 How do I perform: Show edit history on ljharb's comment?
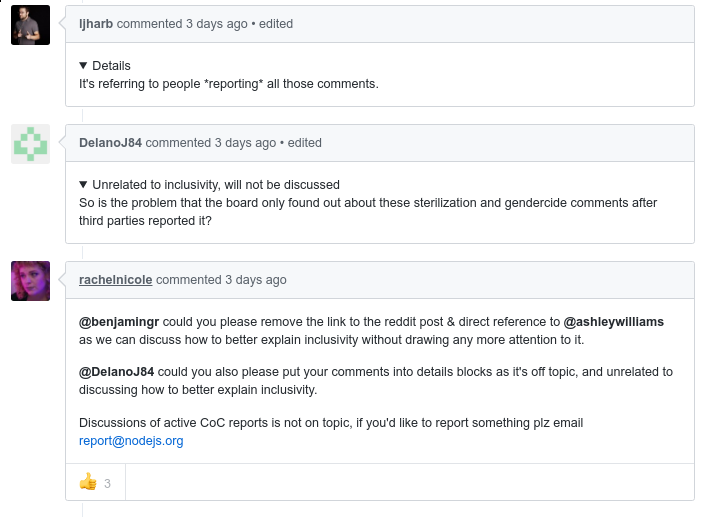[276, 24]
